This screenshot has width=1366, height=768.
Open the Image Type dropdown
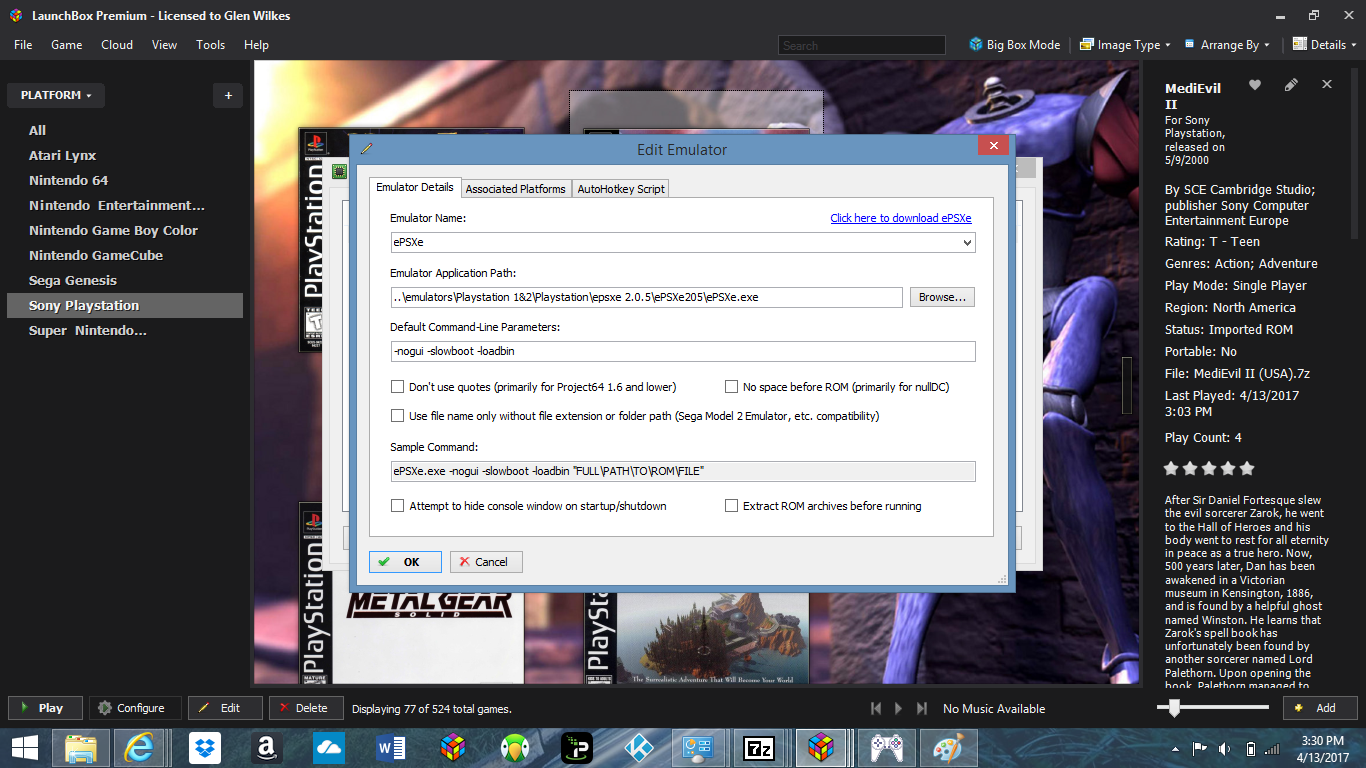(1125, 45)
